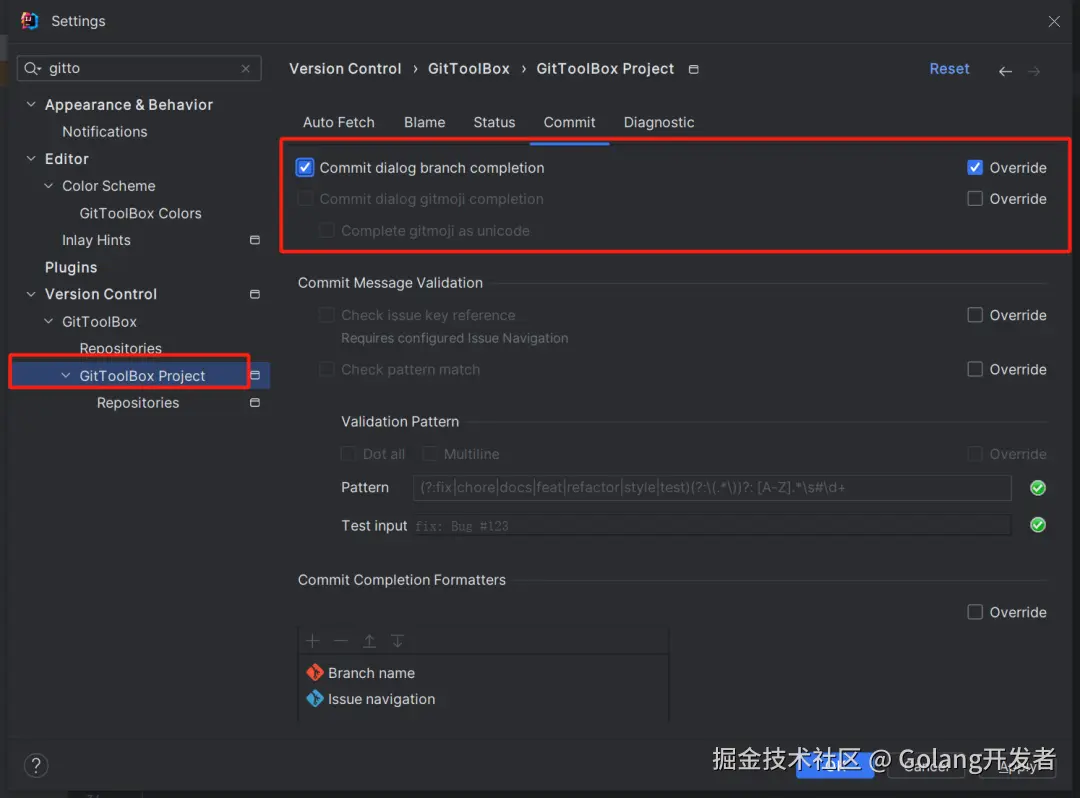Click green check icon beside Pattern field
Screen dimensions: 1080x798
1038,488
